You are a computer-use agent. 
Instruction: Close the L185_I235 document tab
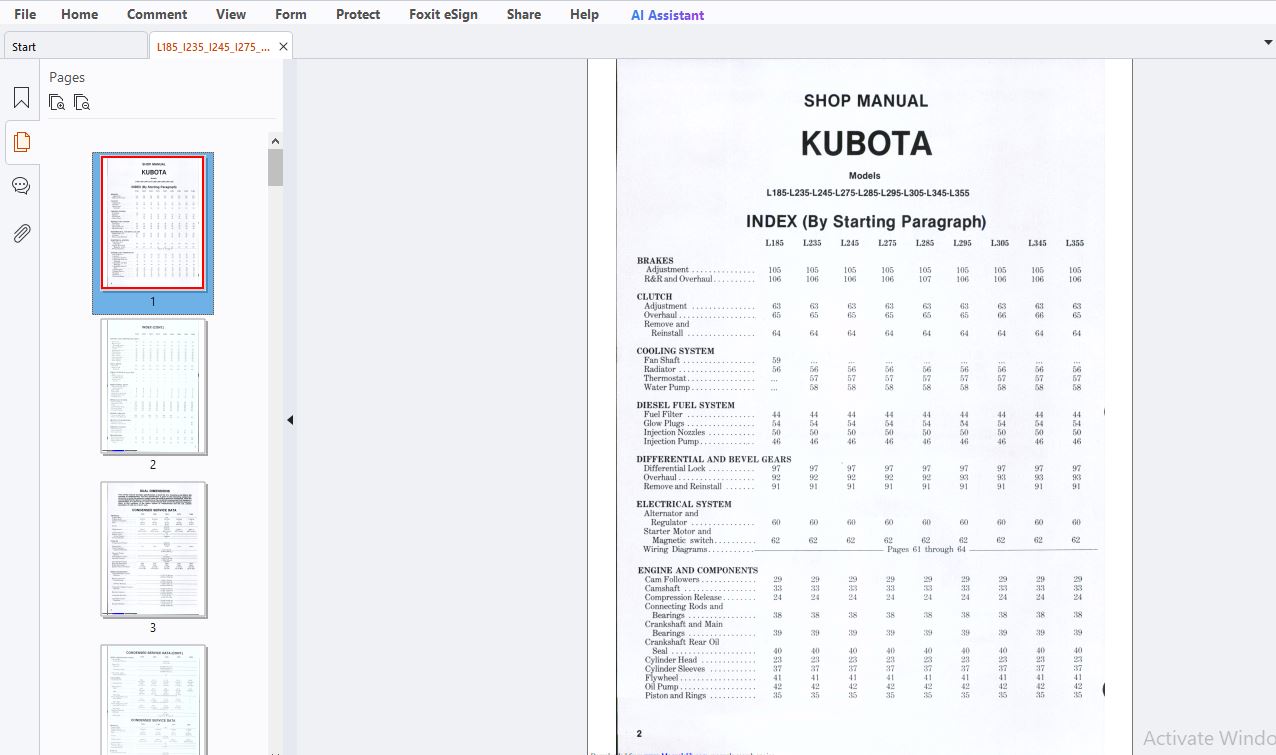pyautogui.click(x=283, y=46)
